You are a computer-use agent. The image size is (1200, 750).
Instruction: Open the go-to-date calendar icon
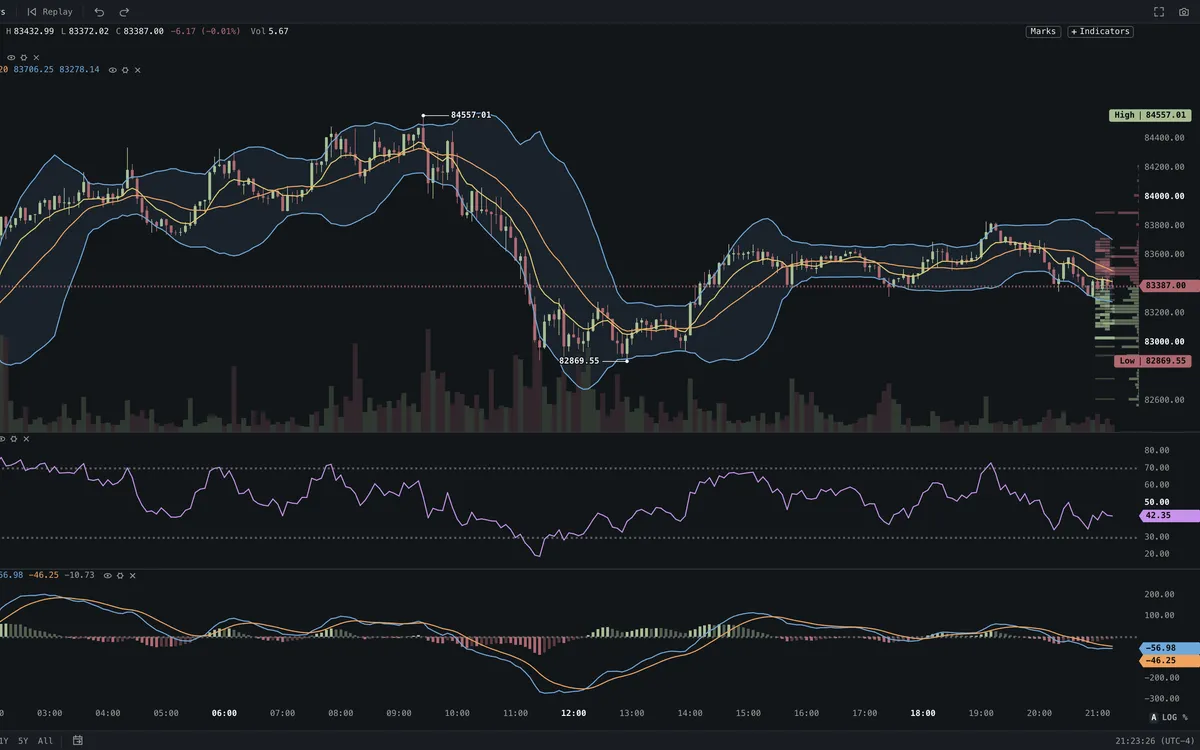pyautogui.click(x=77, y=740)
